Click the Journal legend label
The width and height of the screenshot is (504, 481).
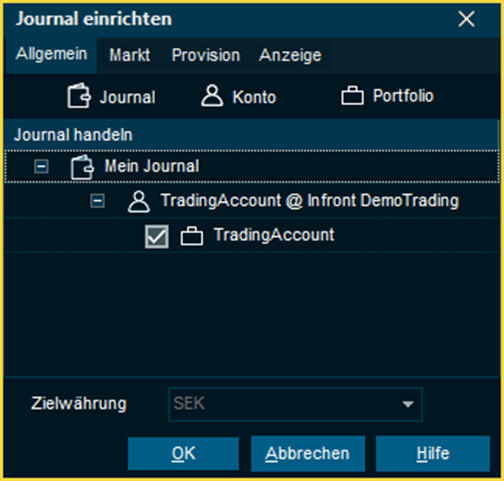click(x=127, y=97)
